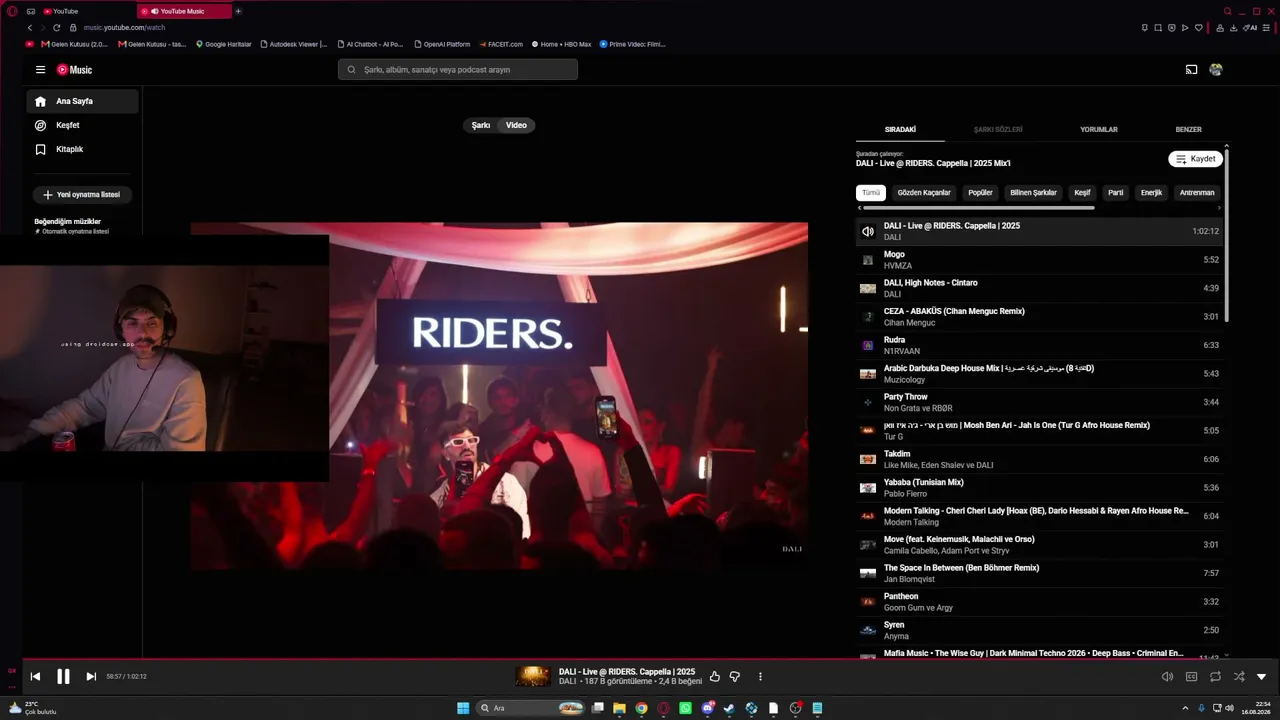Reload the page
This screenshot has width=1280, height=720.
coord(56,28)
